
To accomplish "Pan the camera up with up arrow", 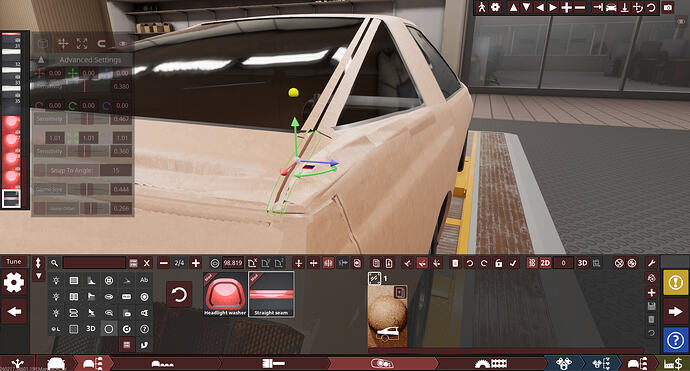I will point(513,7).
